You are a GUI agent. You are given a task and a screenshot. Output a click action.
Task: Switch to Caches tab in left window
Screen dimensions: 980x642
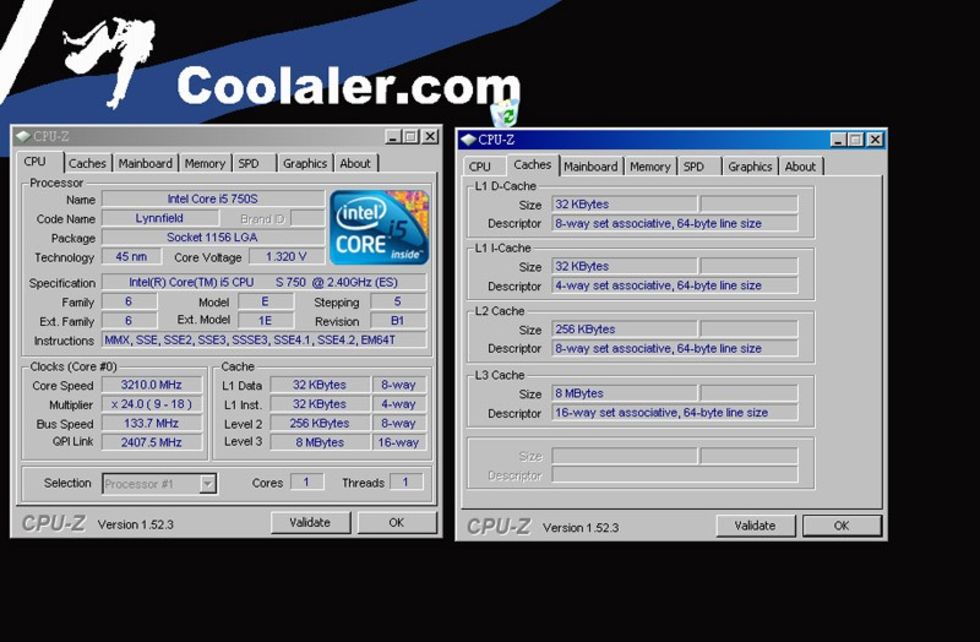(x=87, y=163)
